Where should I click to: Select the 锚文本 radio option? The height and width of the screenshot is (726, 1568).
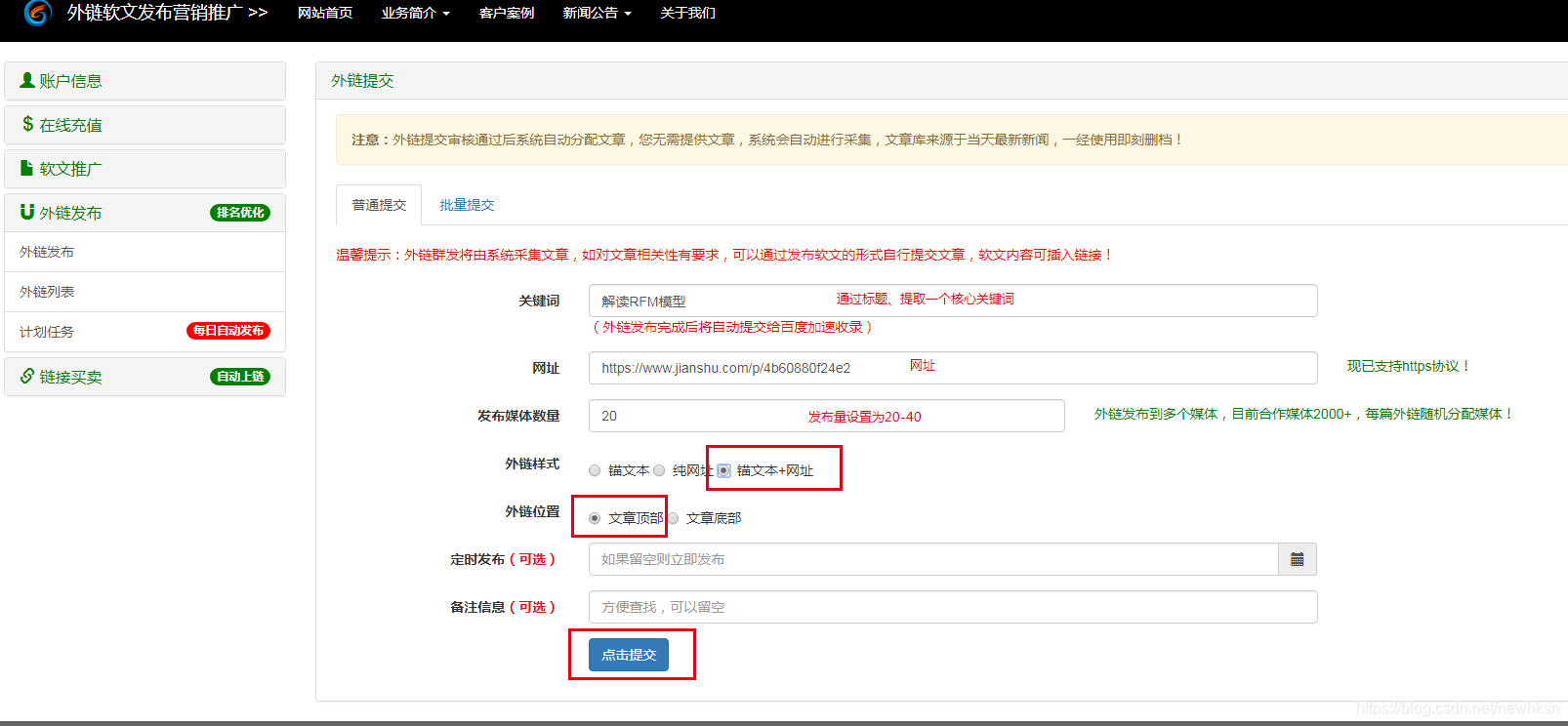595,470
